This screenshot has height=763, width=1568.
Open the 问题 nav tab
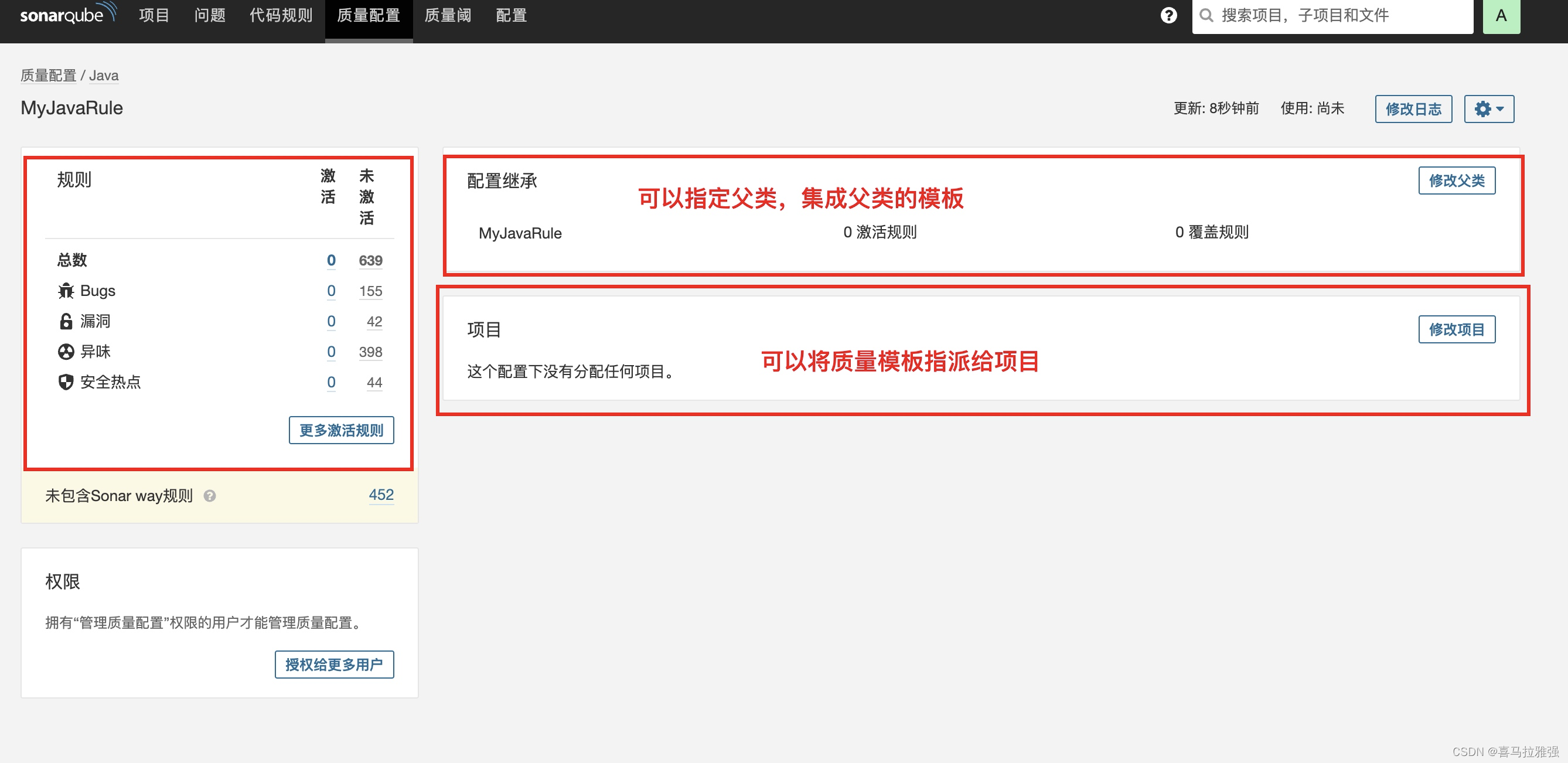[209, 15]
